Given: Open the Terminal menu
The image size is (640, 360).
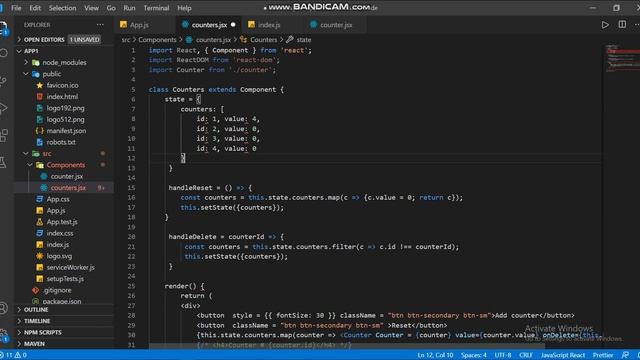Looking at the screenshot, I should tap(156, 8).
